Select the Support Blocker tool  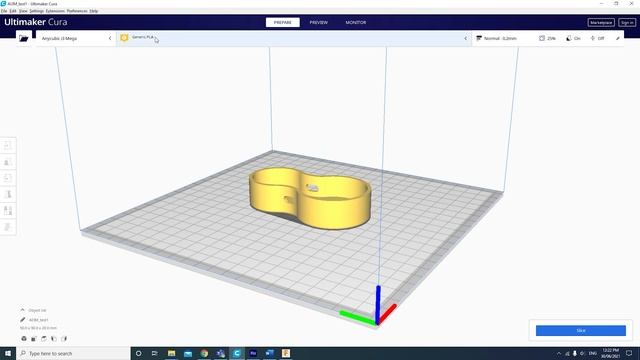(8, 227)
